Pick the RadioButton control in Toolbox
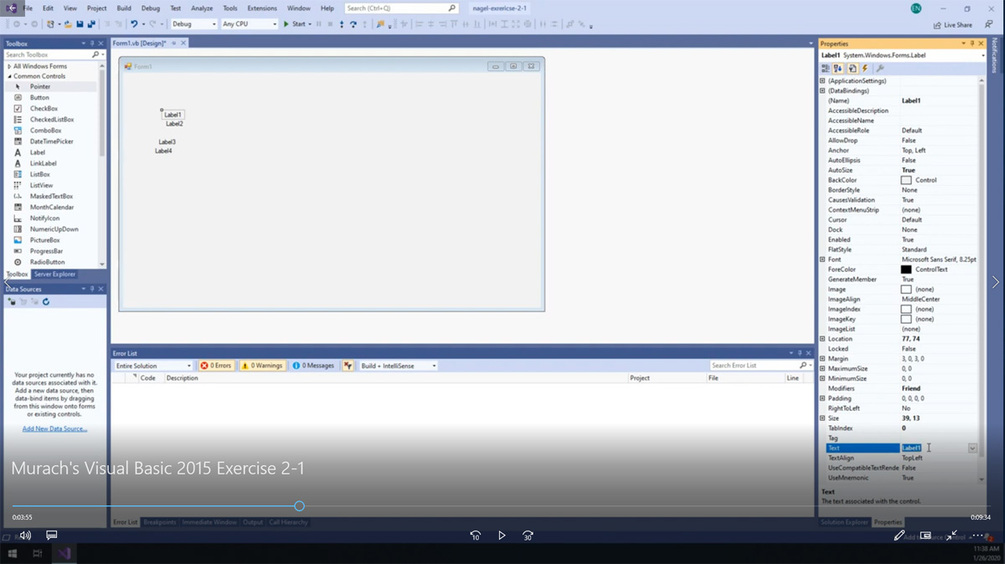 coord(47,262)
